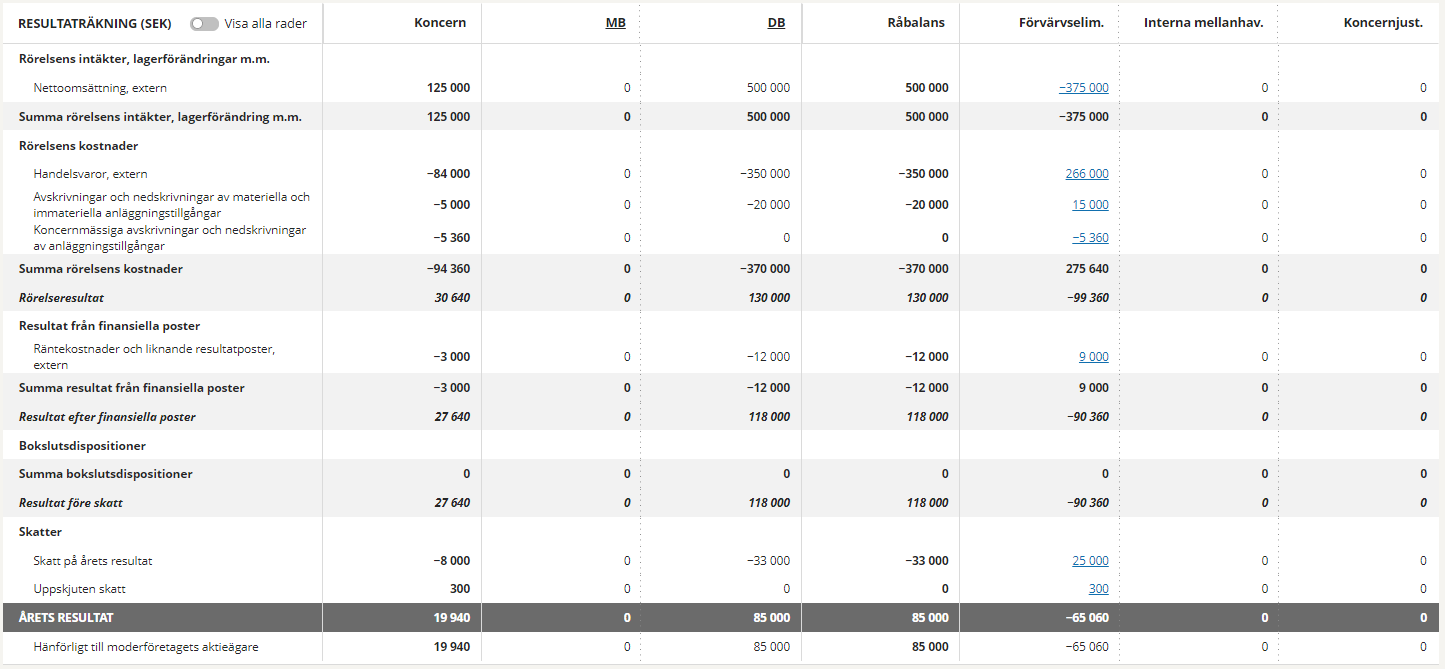Toggle the Visa alla rader switch

click(x=204, y=23)
